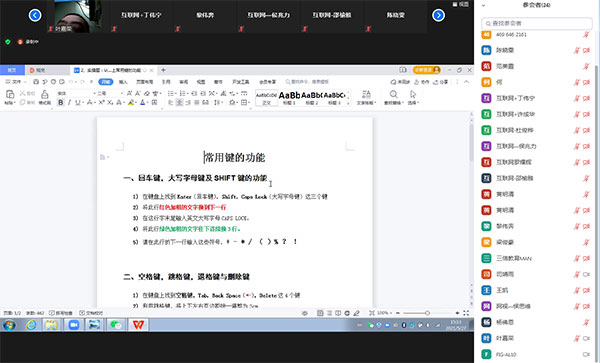Click the Share button in WPS menu bar
This screenshot has width=600, height=363.
[x=440, y=82]
